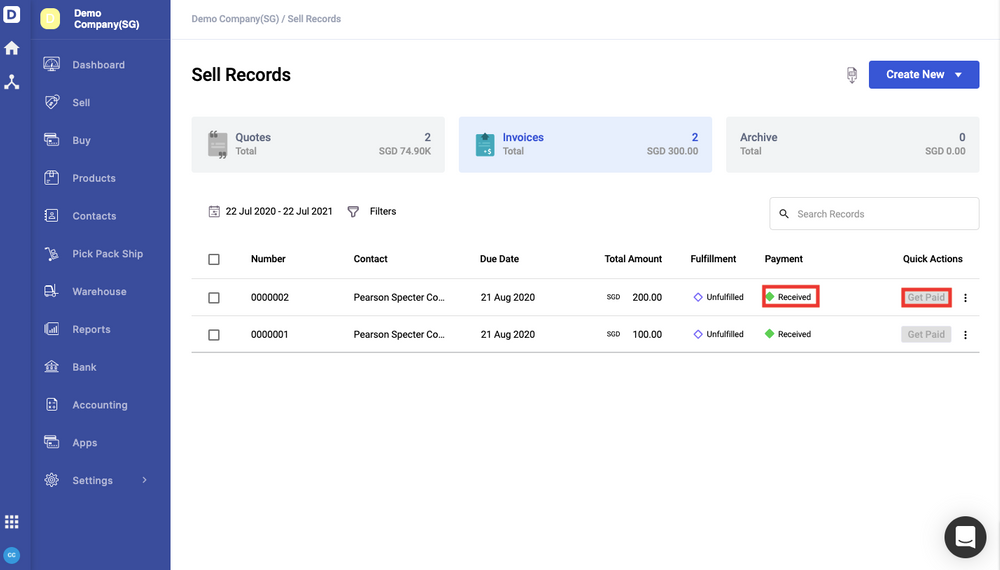Click the home icon in left rail
Screen dimensions: 1000x570
click(12, 48)
